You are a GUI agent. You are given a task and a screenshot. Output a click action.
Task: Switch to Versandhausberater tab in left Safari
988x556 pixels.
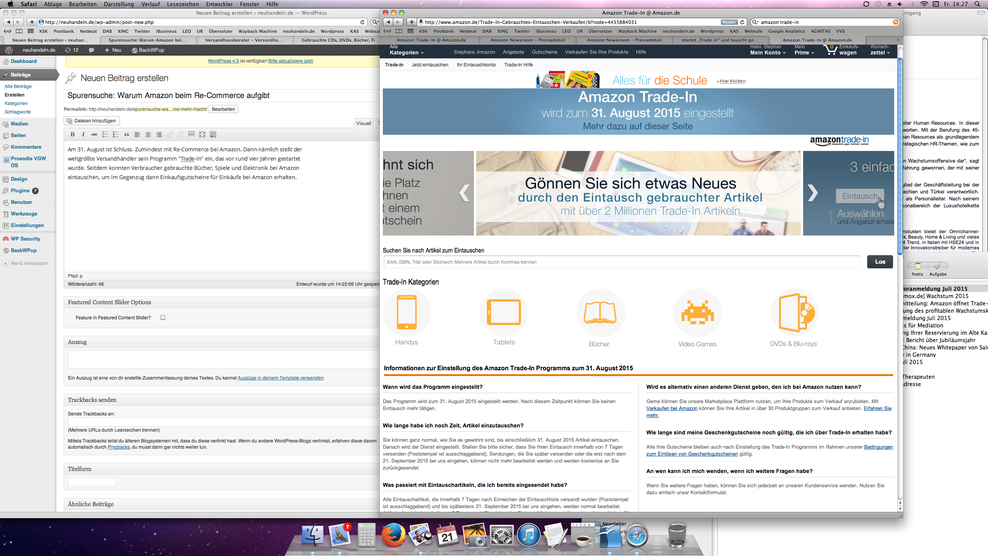(x=243, y=40)
